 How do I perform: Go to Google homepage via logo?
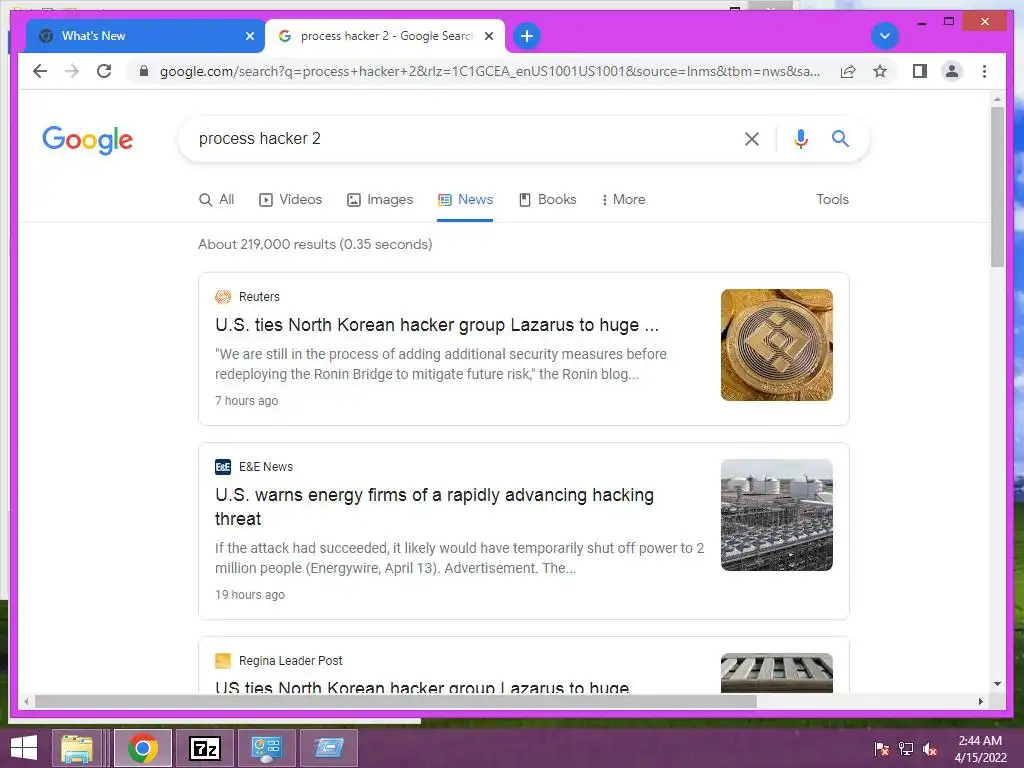click(88, 139)
